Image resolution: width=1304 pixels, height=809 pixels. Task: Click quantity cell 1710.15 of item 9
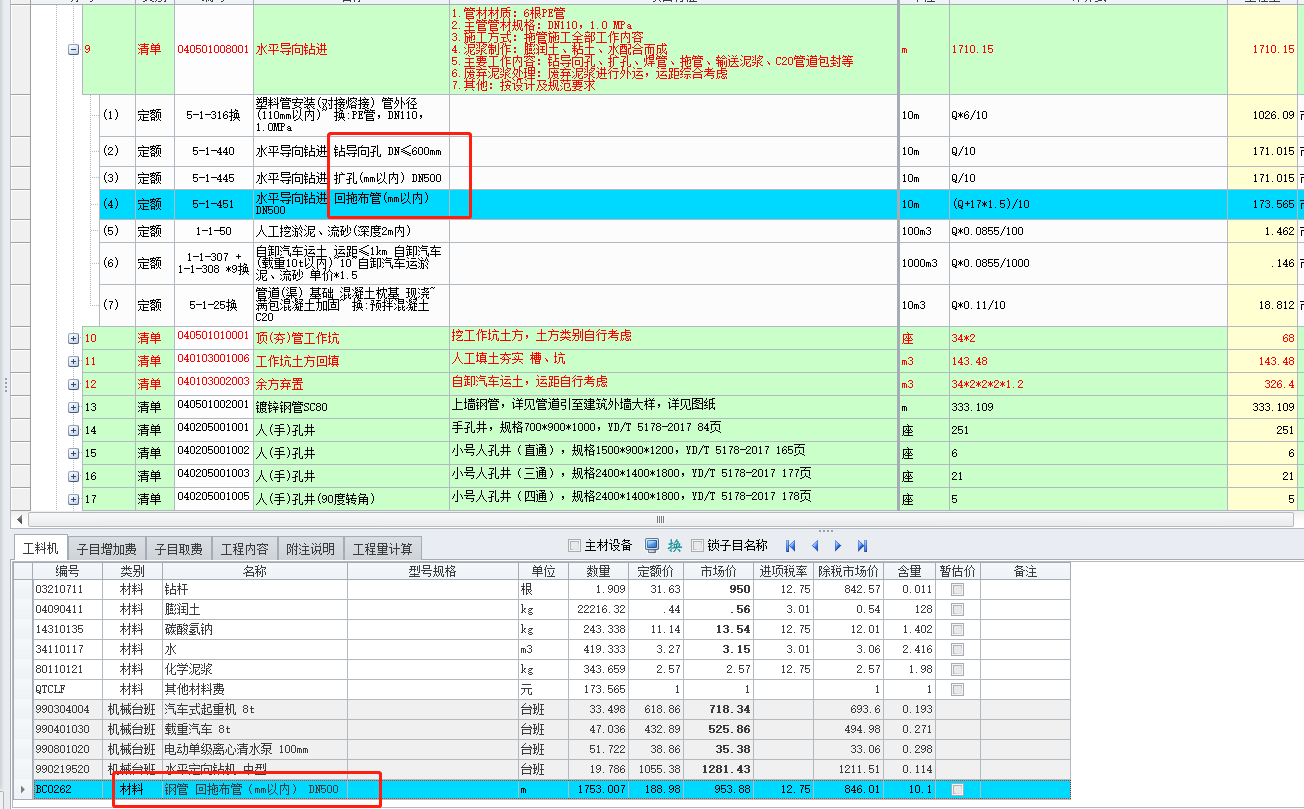click(1262, 49)
